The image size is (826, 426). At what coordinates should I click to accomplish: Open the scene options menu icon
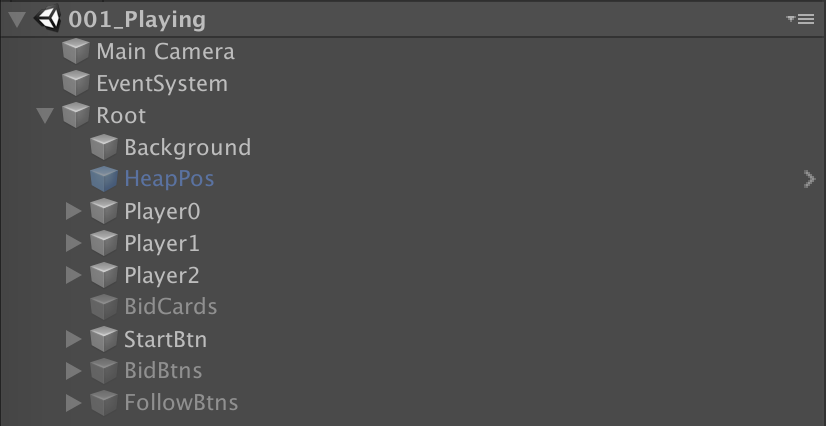tap(800, 19)
